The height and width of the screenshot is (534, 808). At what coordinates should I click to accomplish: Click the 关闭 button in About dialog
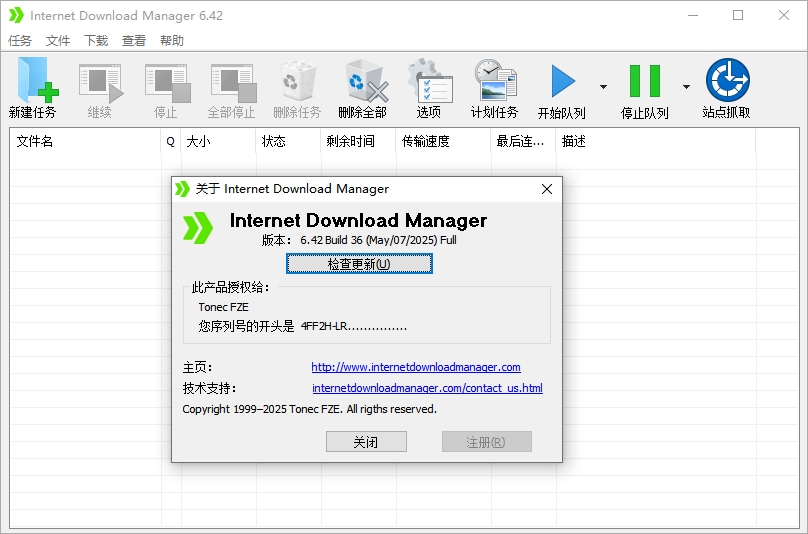click(x=366, y=442)
